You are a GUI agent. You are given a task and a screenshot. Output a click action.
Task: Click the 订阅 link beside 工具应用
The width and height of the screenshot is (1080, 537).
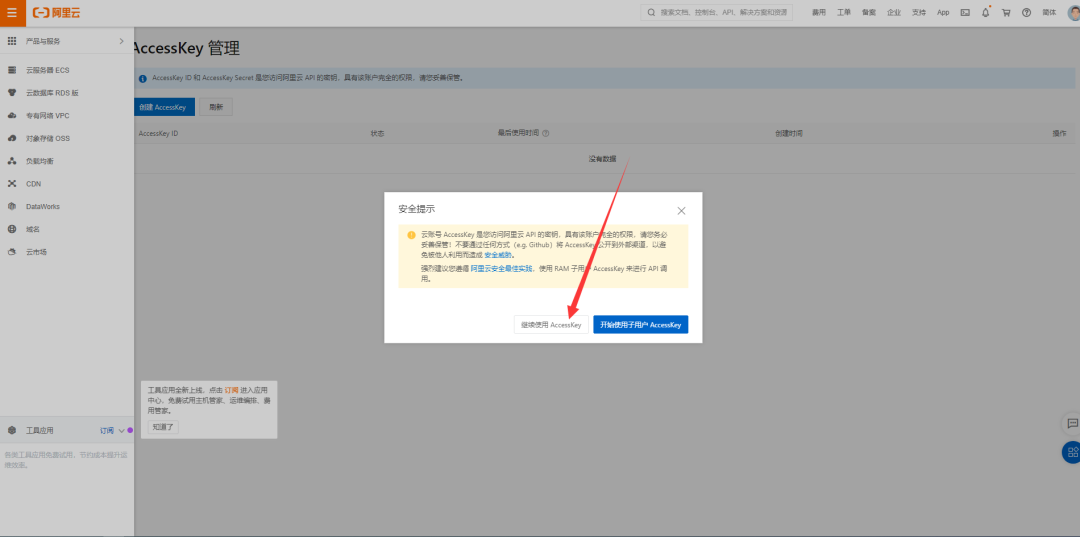point(107,430)
